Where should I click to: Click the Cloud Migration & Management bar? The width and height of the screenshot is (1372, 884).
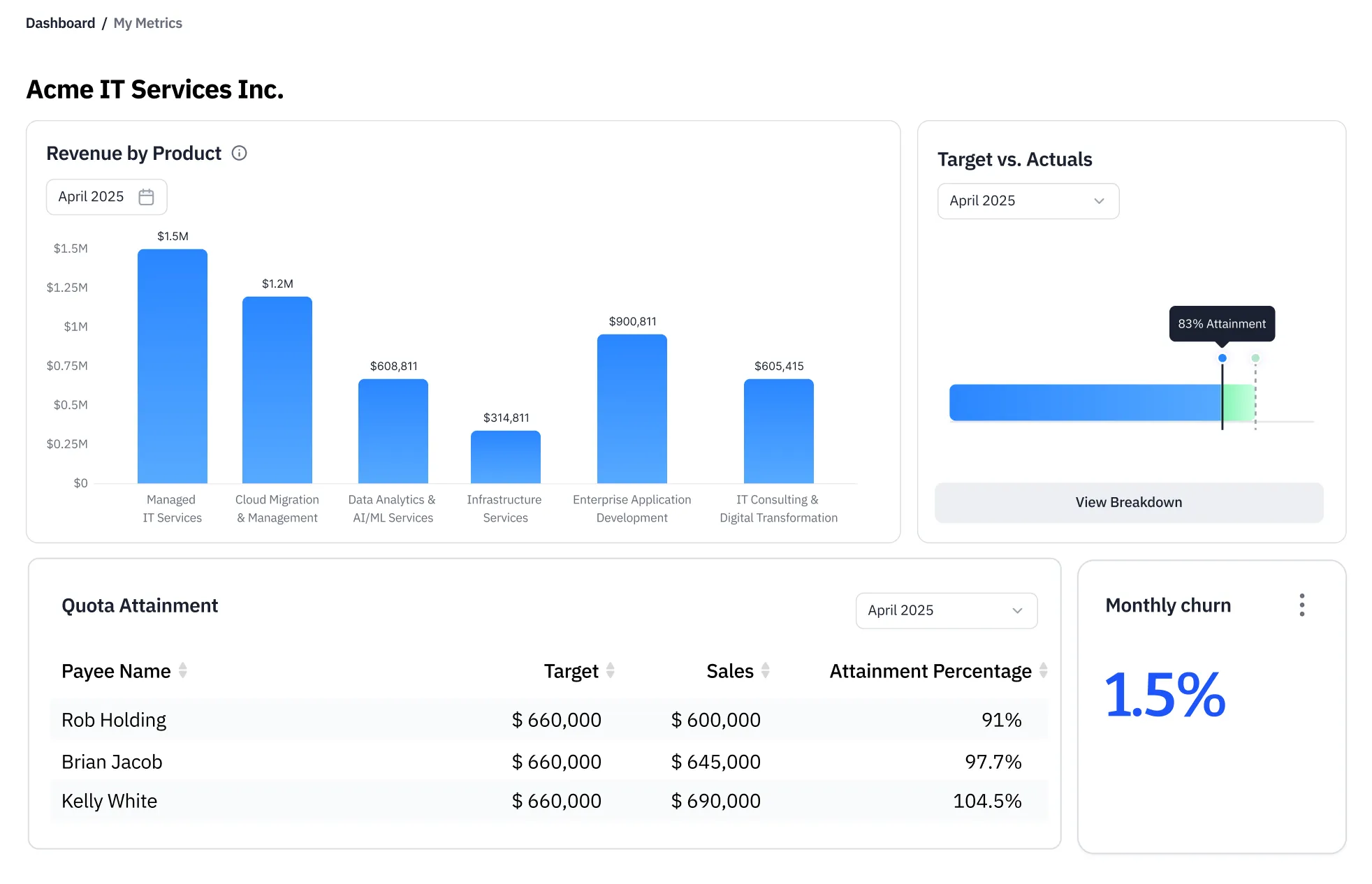pos(277,390)
